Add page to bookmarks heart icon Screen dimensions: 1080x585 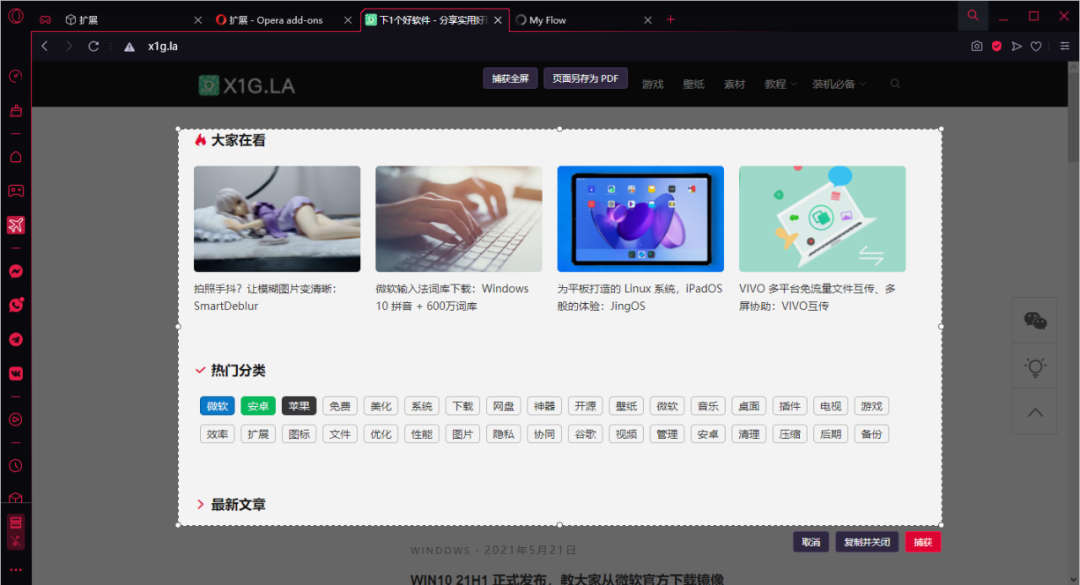(x=1036, y=46)
